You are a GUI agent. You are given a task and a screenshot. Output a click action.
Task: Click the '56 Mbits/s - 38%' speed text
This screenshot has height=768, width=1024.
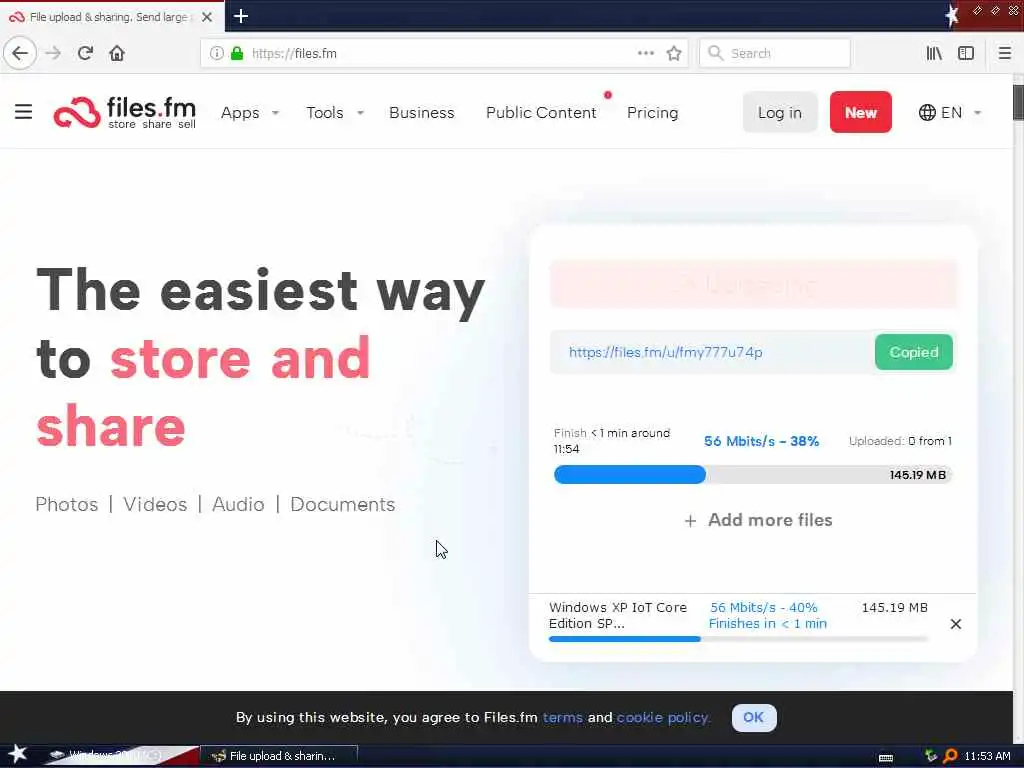[761, 441]
